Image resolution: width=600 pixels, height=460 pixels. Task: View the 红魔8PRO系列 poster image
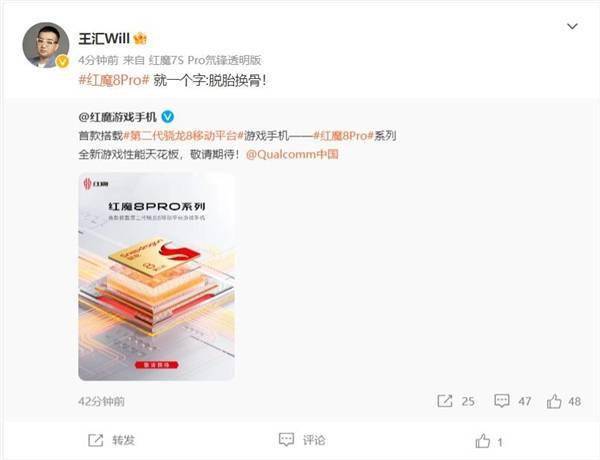(x=156, y=277)
